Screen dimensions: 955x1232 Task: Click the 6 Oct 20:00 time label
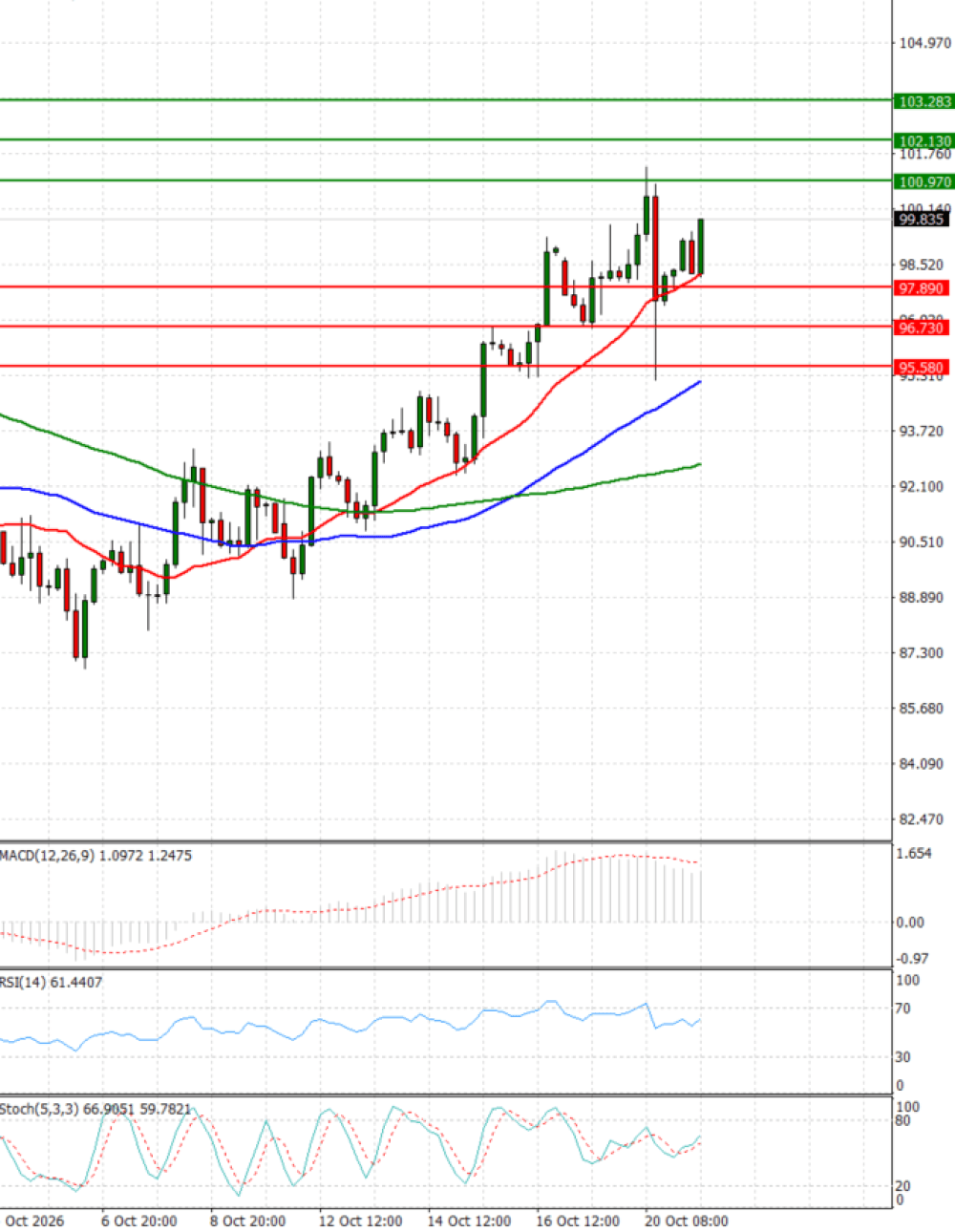click(139, 1221)
